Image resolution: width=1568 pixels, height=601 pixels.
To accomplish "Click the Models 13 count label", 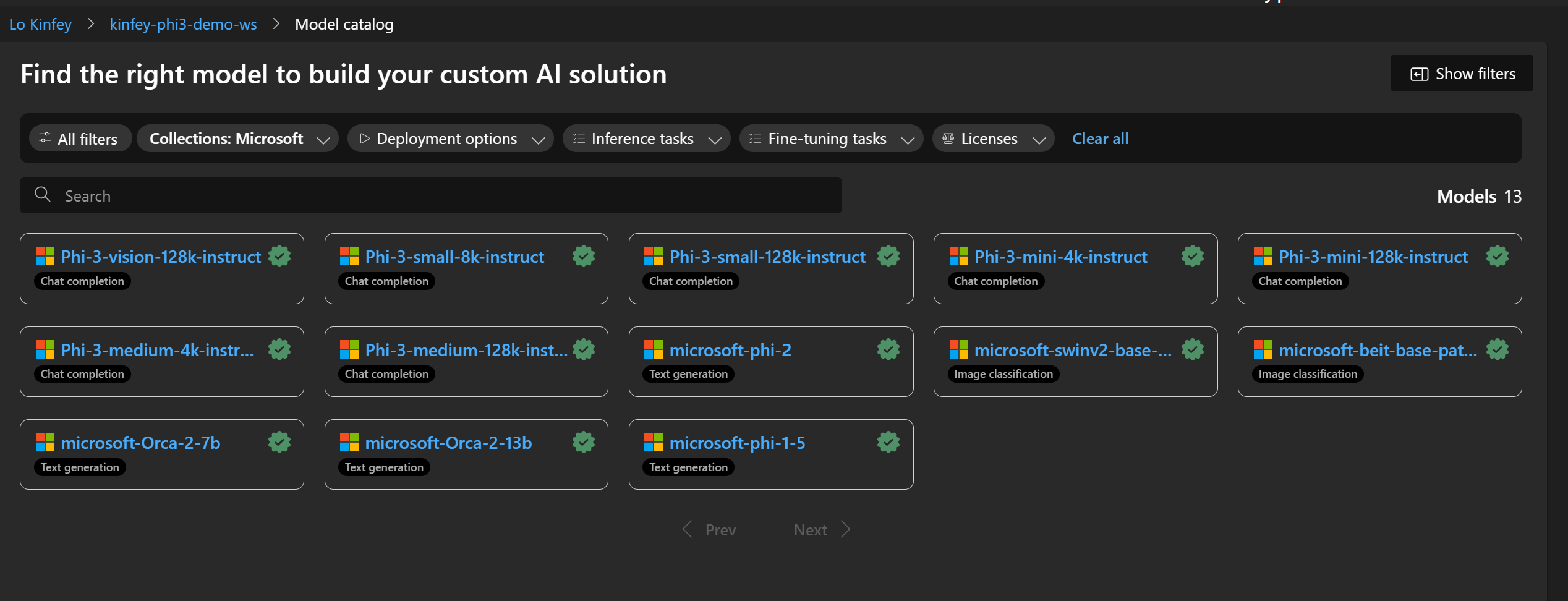I will 1480,196.
